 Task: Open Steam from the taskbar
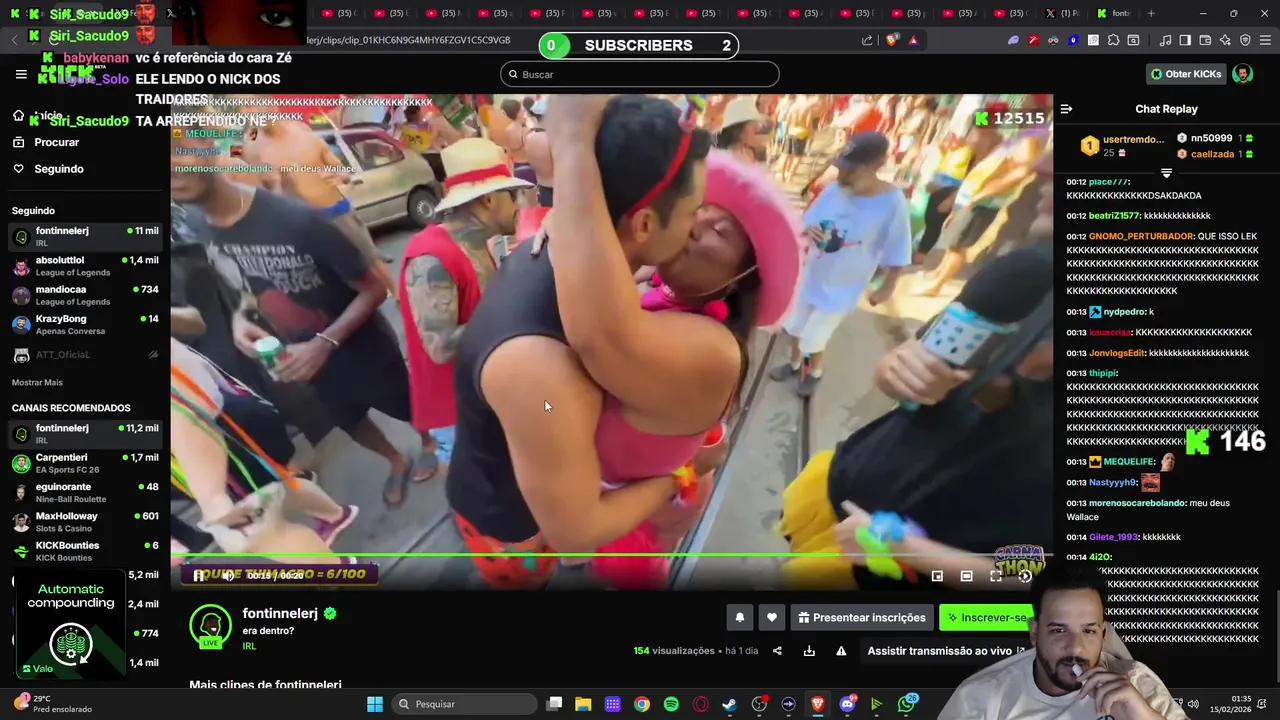(x=730, y=704)
